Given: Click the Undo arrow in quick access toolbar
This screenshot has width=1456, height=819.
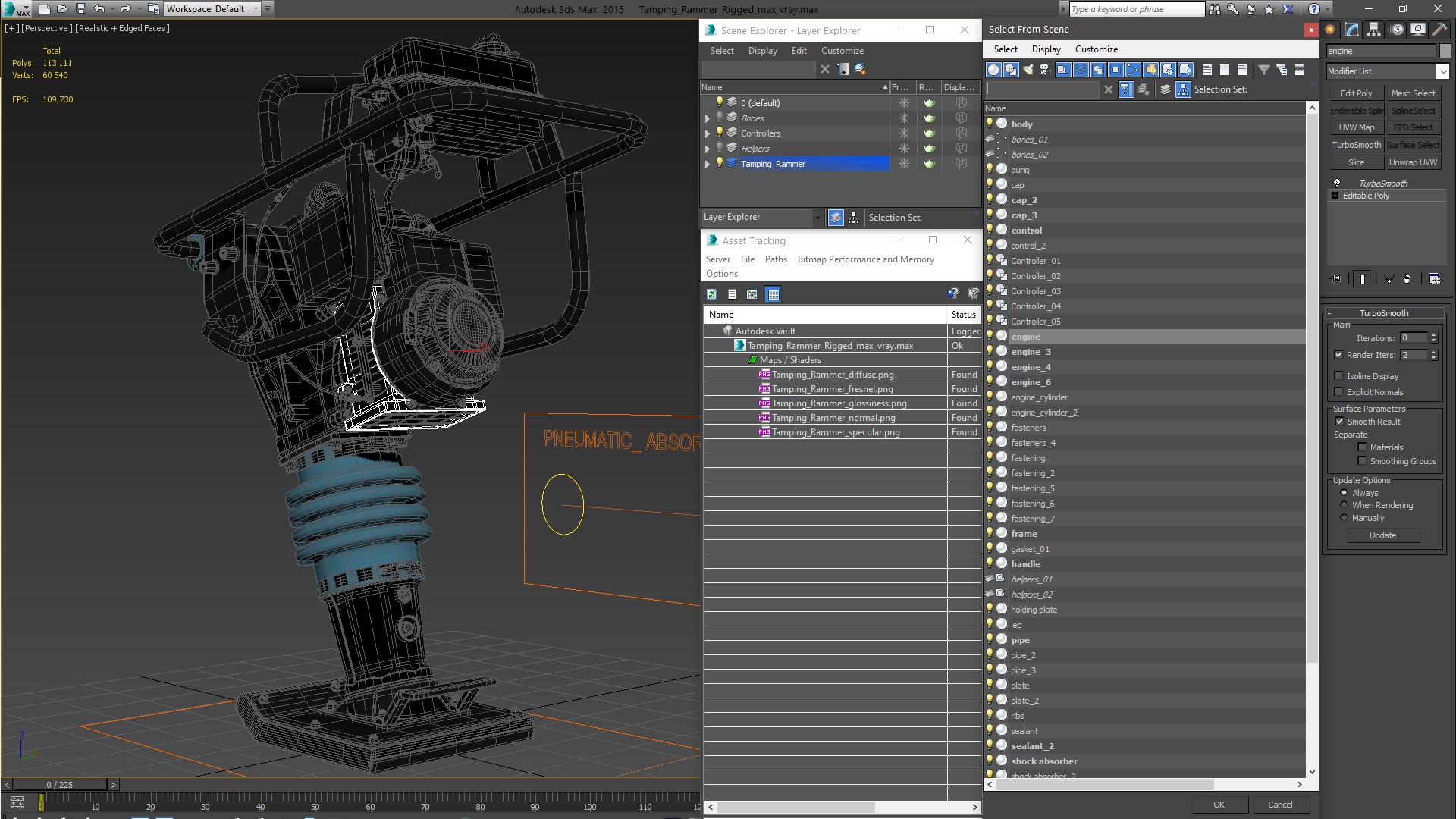Looking at the screenshot, I should click(99, 9).
